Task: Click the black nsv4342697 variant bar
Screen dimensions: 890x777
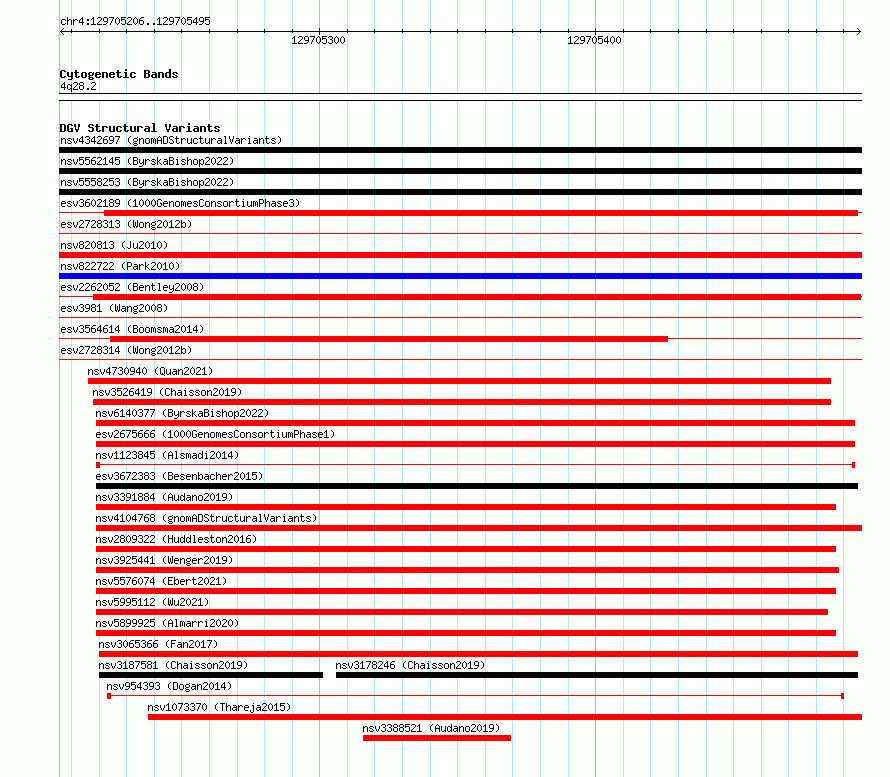Action: point(460,150)
